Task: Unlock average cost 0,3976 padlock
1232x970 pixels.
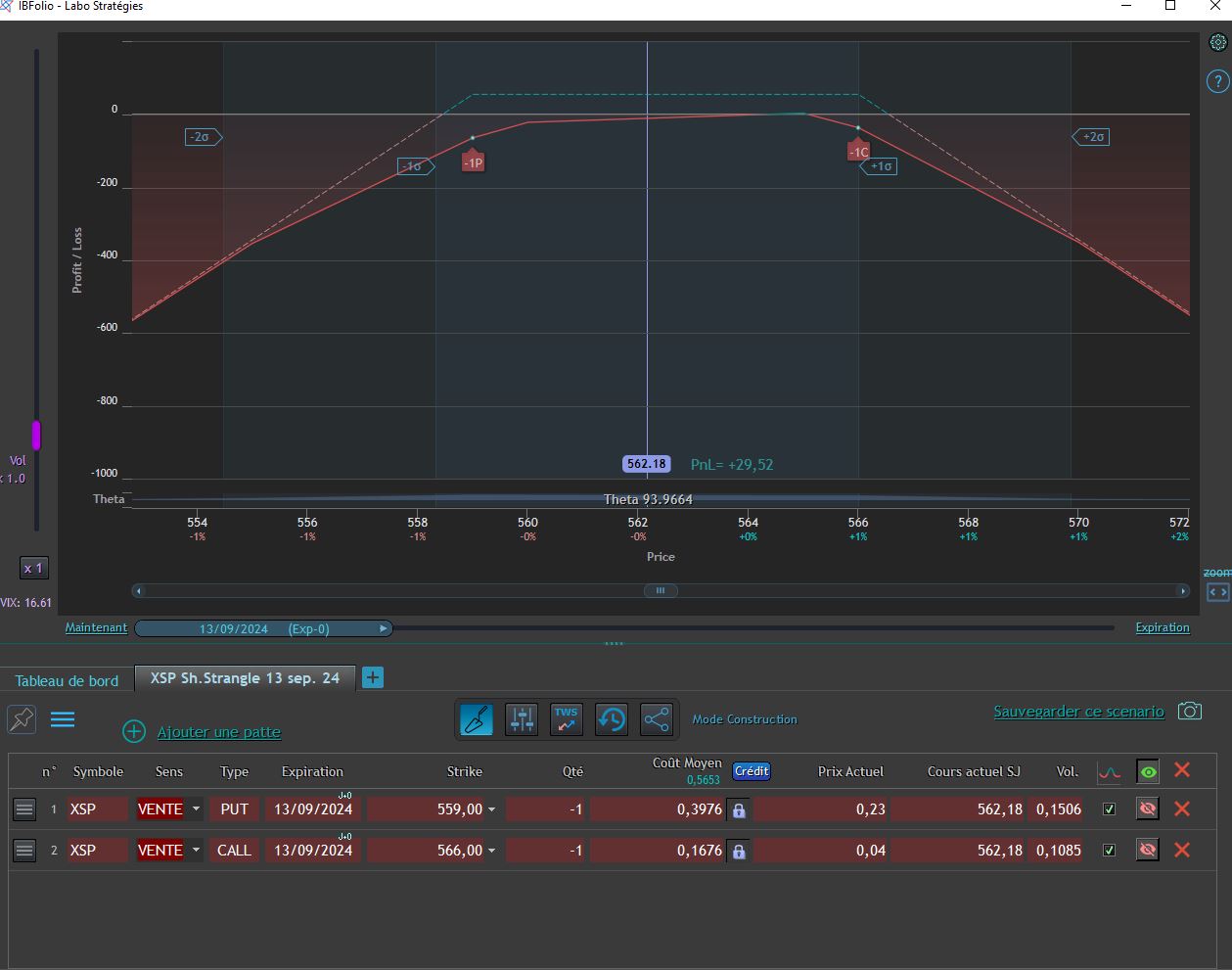Action: [739, 810]
